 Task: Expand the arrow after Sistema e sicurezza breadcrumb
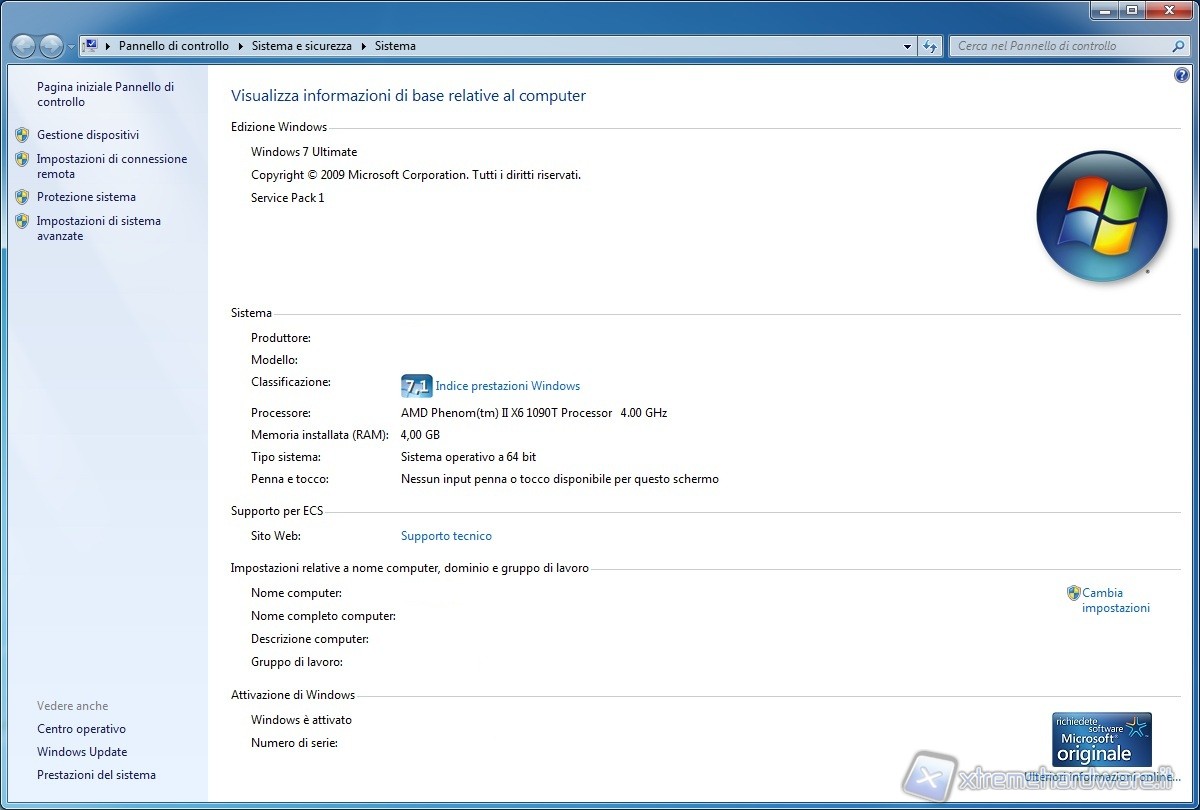pyautogui.click(x=364, y=46)
